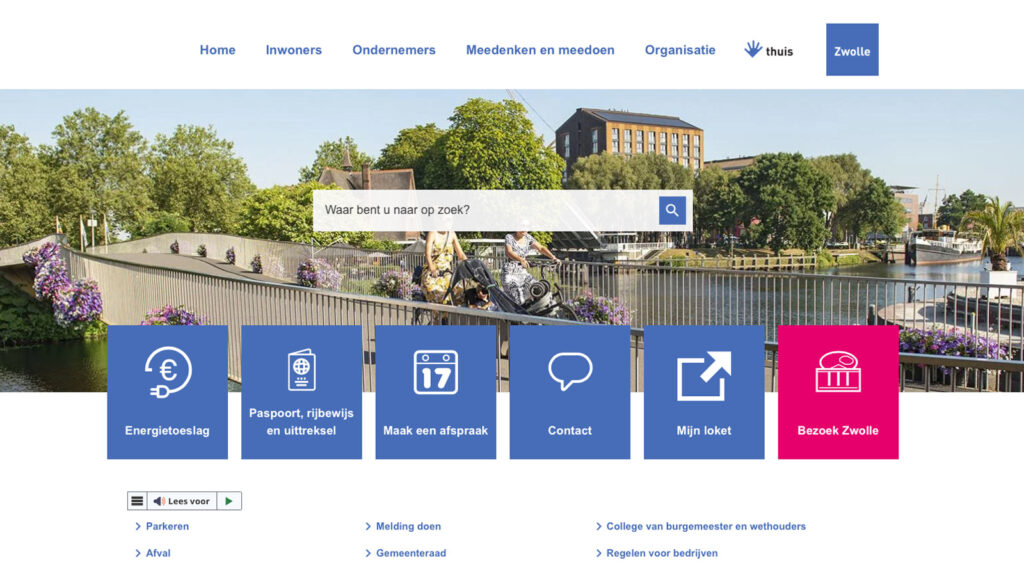Image resolution: width=1024 pixels, height=576 pixels.
Task: Open the Gemeenteraad link
Action: tap(411, 553)
